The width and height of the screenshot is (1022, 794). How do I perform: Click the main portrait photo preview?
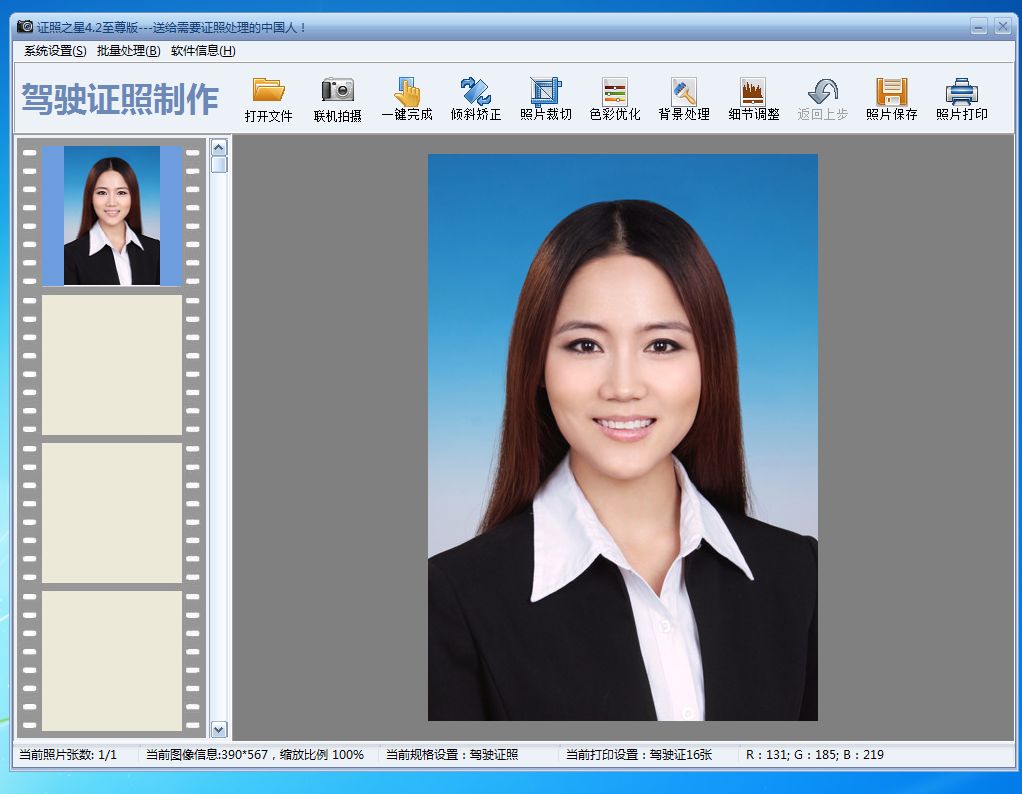pos(622,437)
